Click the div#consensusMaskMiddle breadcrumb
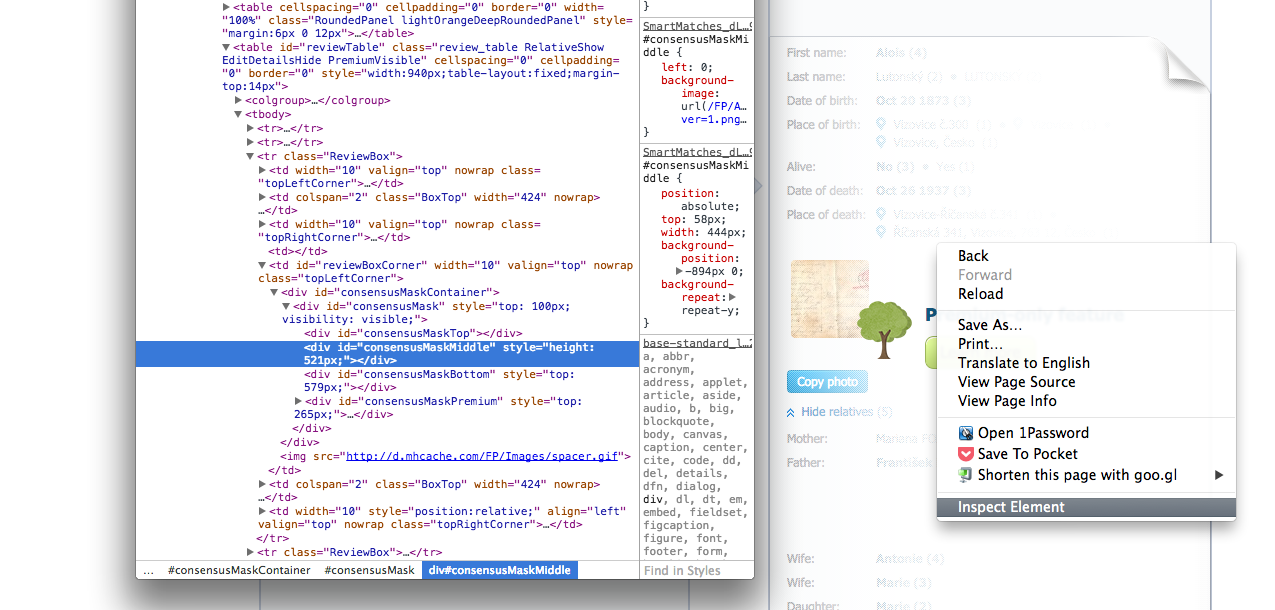 499,570
